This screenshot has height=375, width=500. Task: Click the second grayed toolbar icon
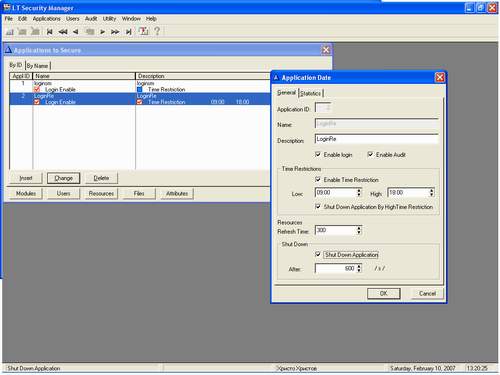point(22,32)
